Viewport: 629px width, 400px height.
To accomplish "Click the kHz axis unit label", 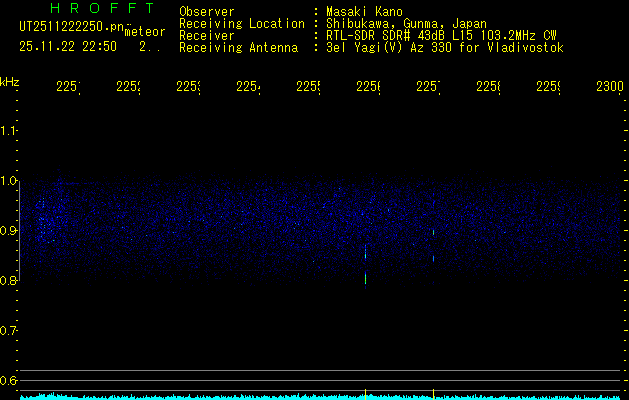I will [10, 82].
